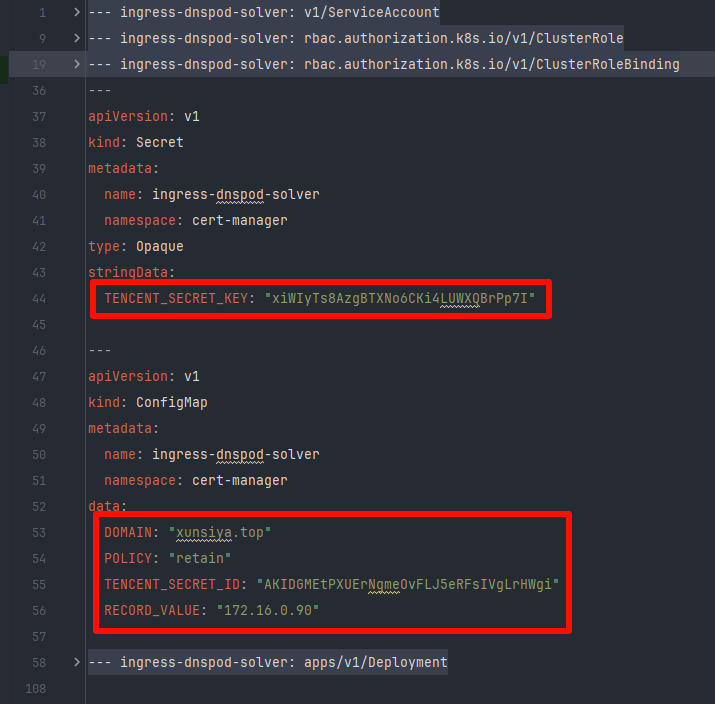Click folded text 'v1/ServiceAccount'
Viewport: 715px width, 704px height.
pyautogui.click(x=372, y=12)
